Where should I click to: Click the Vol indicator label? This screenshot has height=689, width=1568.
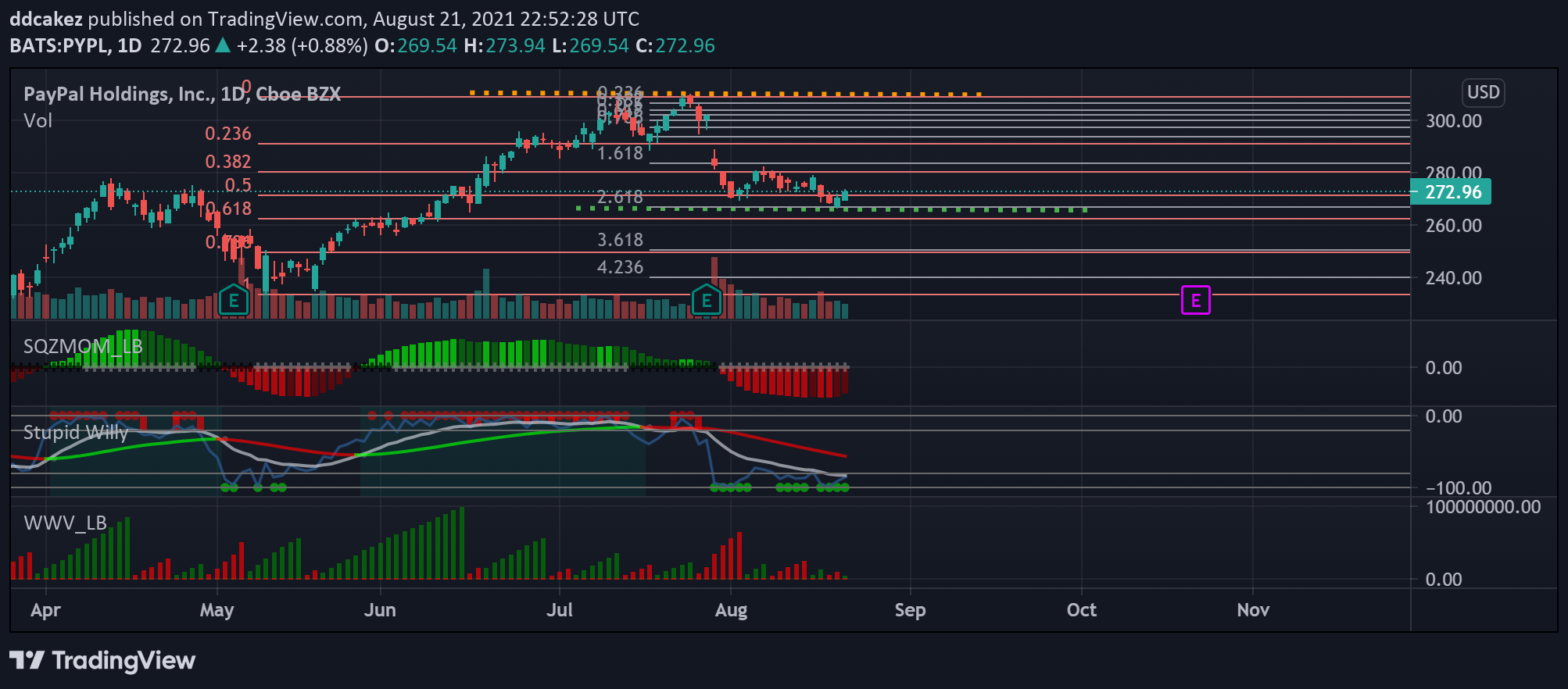(x=38, y=121)
